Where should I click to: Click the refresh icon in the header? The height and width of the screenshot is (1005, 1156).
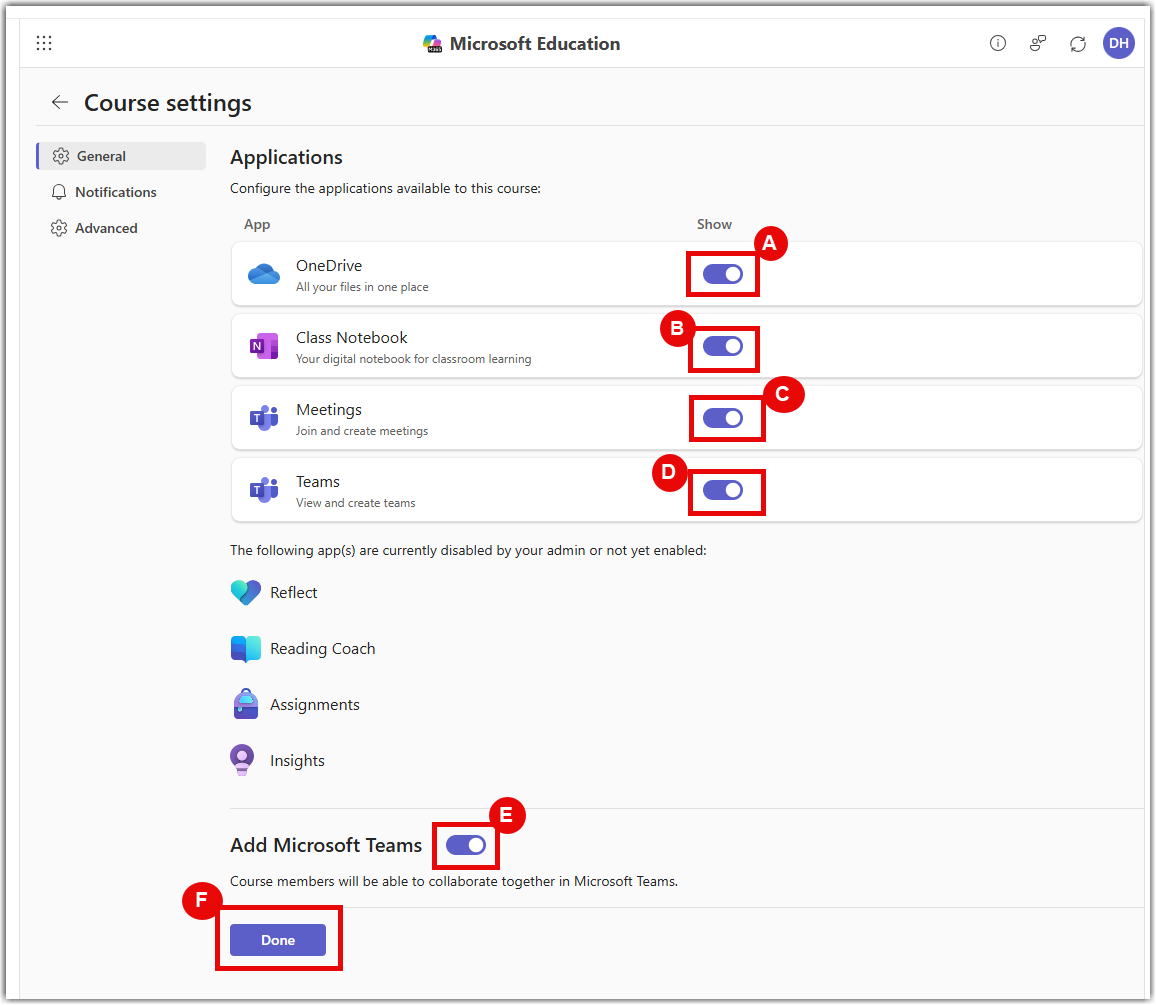tap(1077, 43)
